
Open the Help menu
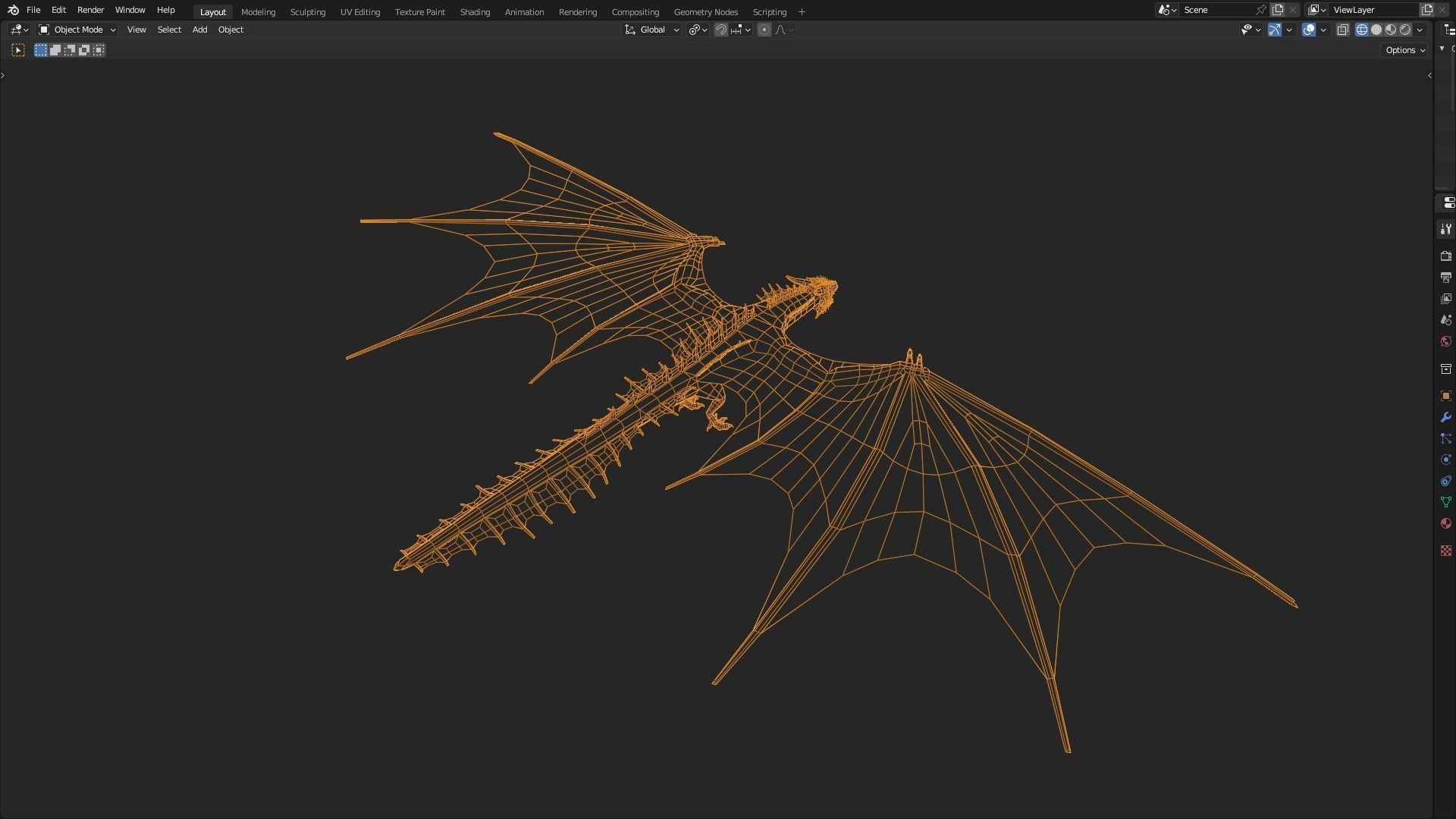[165, 10]
